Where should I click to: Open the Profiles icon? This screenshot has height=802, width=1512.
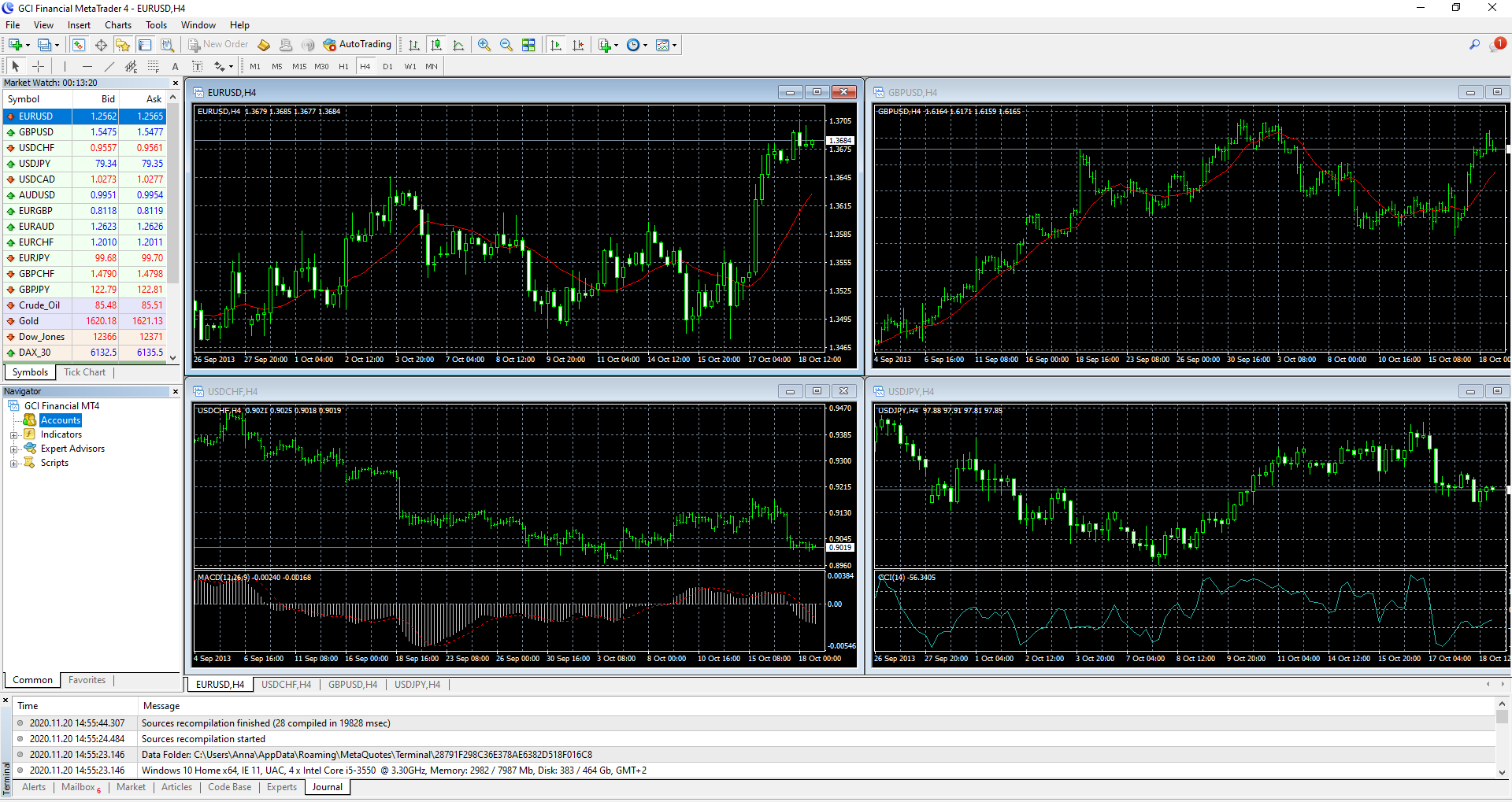tap(45, 45)
